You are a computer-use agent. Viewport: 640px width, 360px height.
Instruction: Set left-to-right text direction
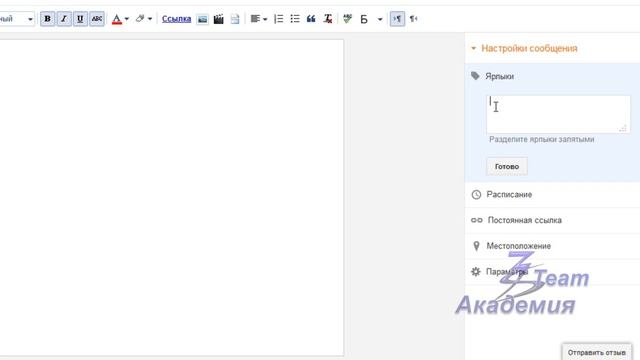[397, 19]
